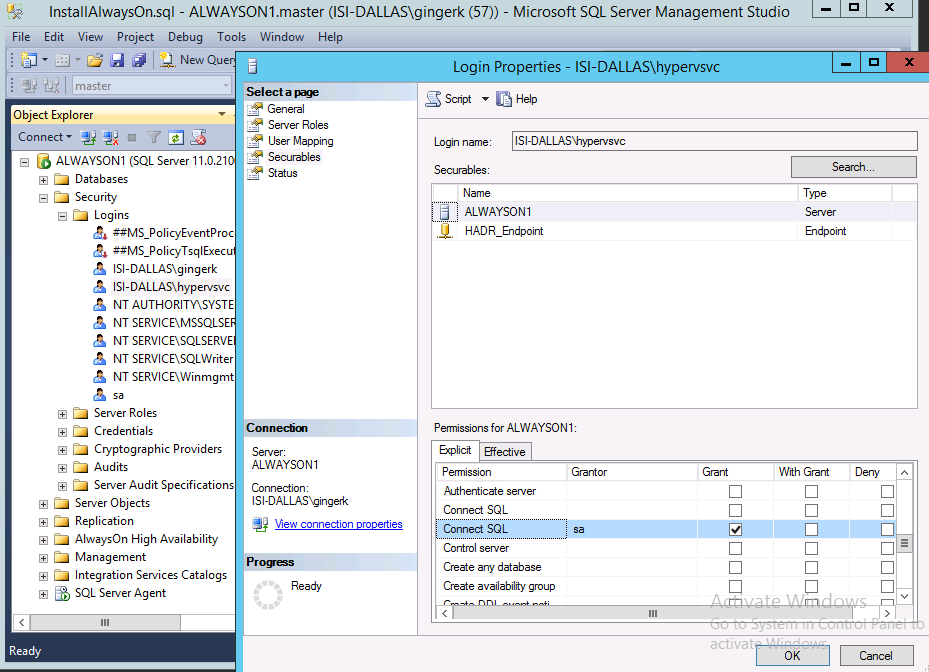The image size is (929, 672).
Task: Click the ALWAYSON1 server node icon
Action: click(43, 161)
